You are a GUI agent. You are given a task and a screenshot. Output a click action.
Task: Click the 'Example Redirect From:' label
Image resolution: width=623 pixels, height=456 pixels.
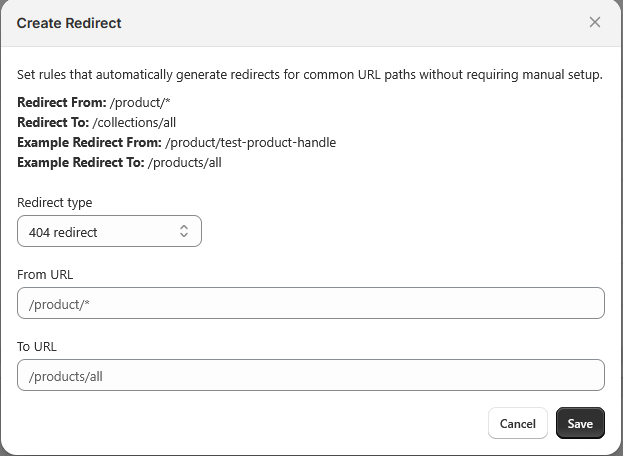(89, 142)
